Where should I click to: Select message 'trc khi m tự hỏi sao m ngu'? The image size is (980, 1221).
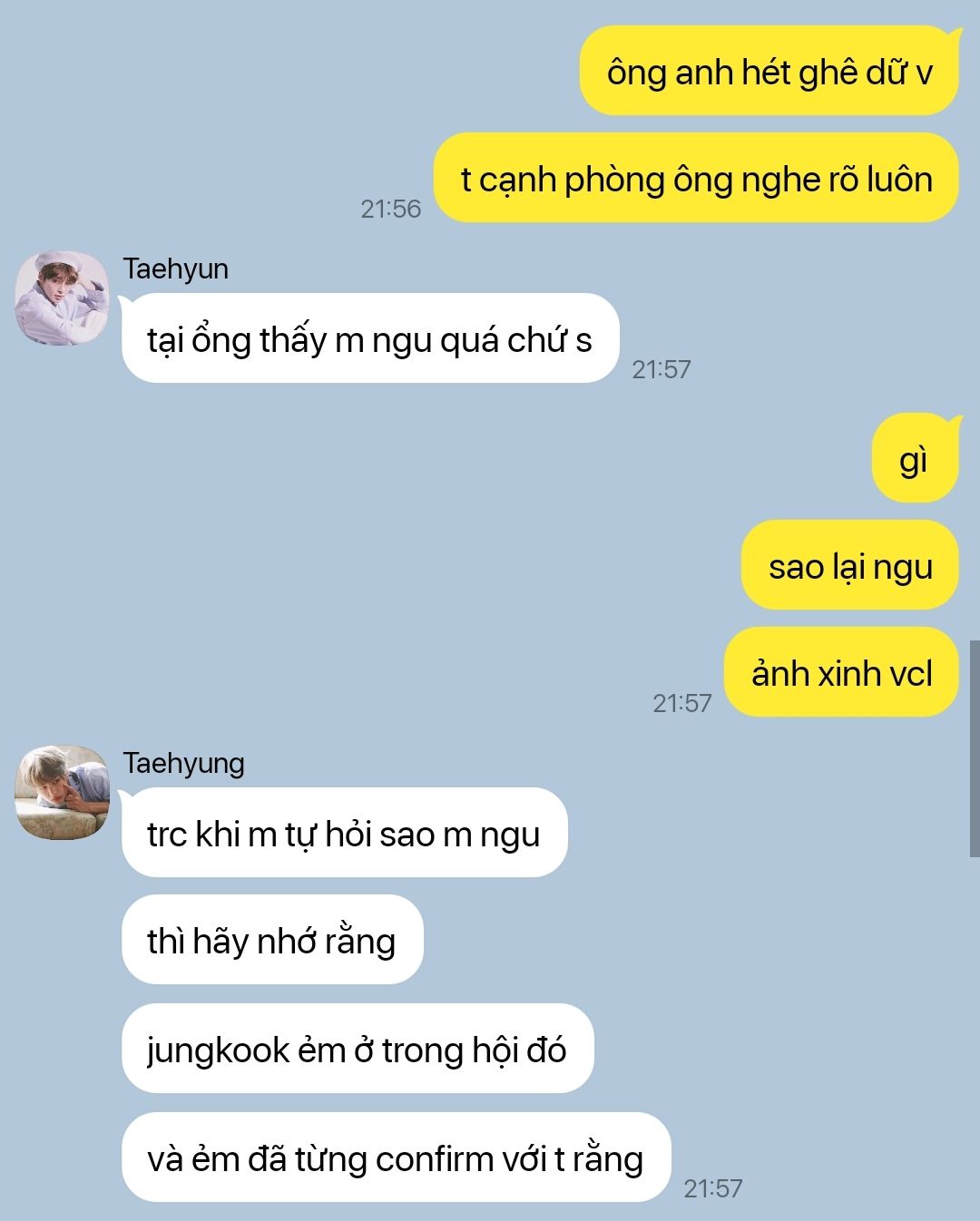pyautogui.click(x=344, y=833)
